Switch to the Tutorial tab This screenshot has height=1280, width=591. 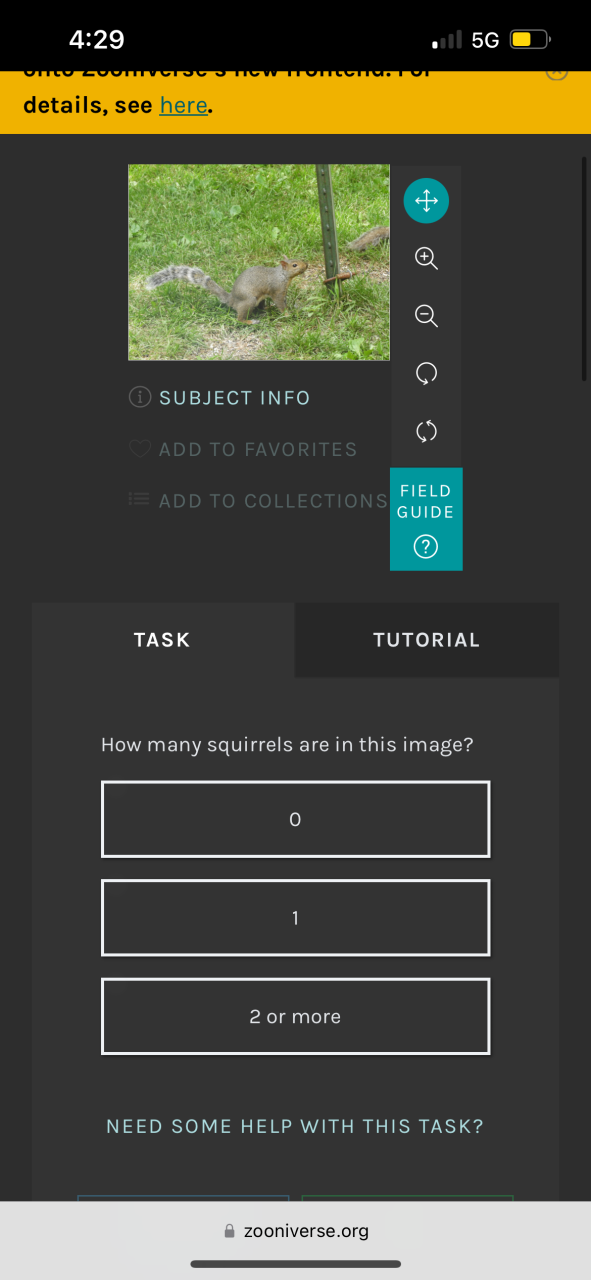[427, 640]
